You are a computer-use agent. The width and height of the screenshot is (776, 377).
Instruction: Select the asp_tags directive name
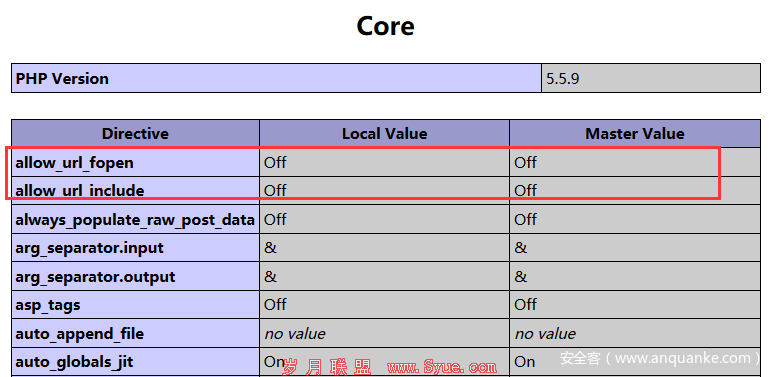(x=48, y=305)
